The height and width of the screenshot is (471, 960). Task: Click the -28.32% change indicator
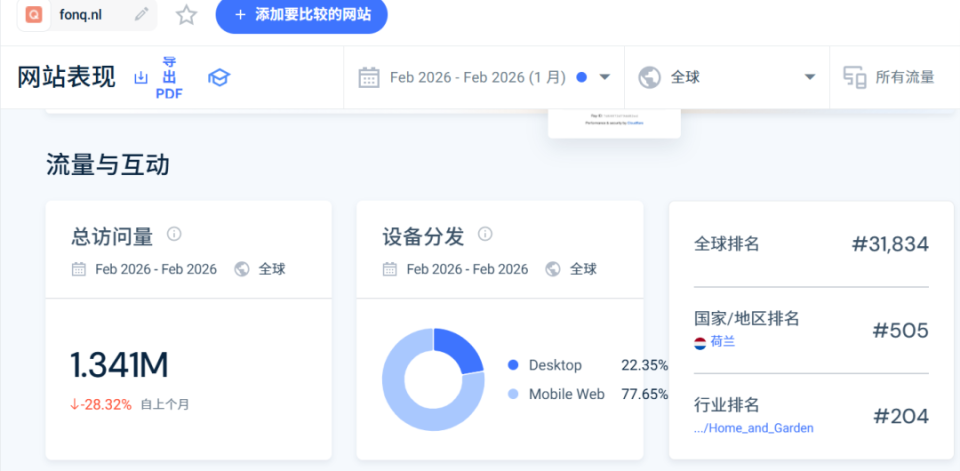(101, 404)
